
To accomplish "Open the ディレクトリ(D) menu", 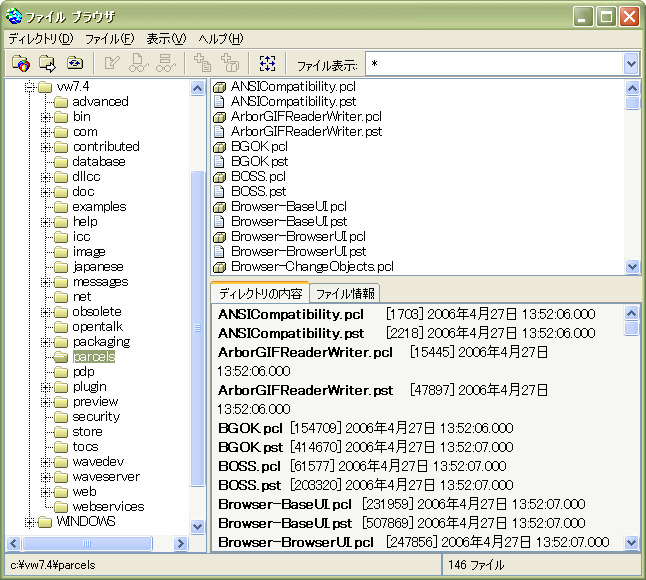I will [x=41, y=39].
